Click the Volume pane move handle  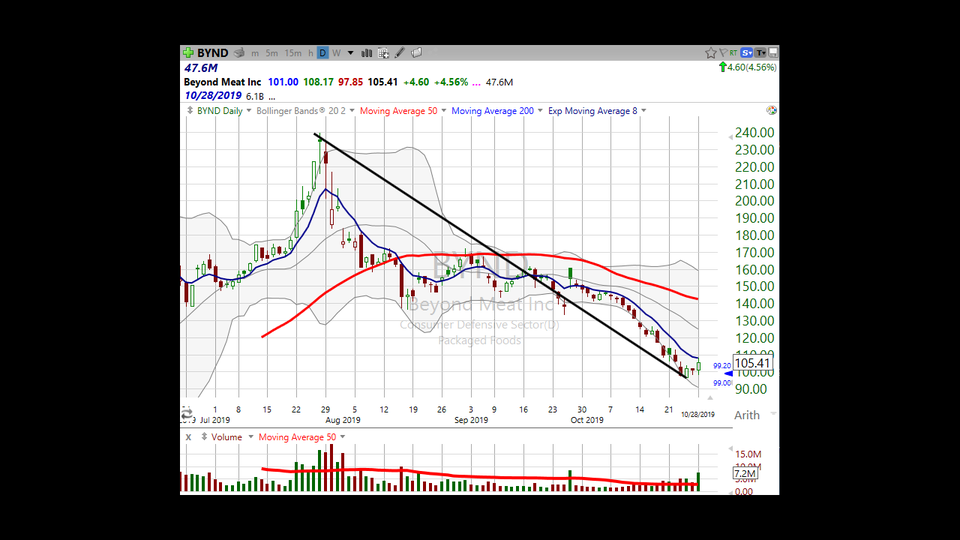click(x=204, y=437)
